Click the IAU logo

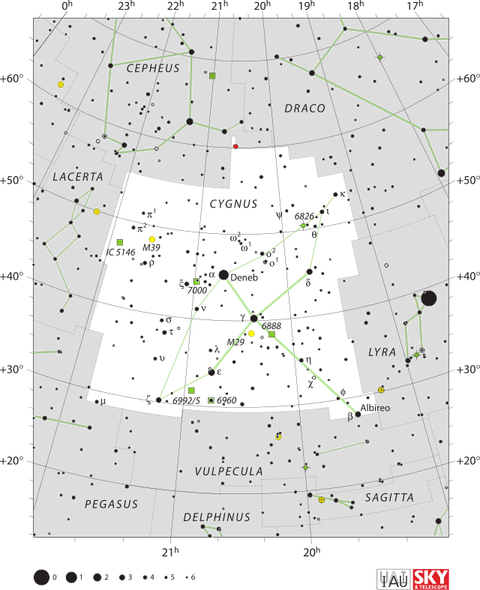[x=394, y=579]
